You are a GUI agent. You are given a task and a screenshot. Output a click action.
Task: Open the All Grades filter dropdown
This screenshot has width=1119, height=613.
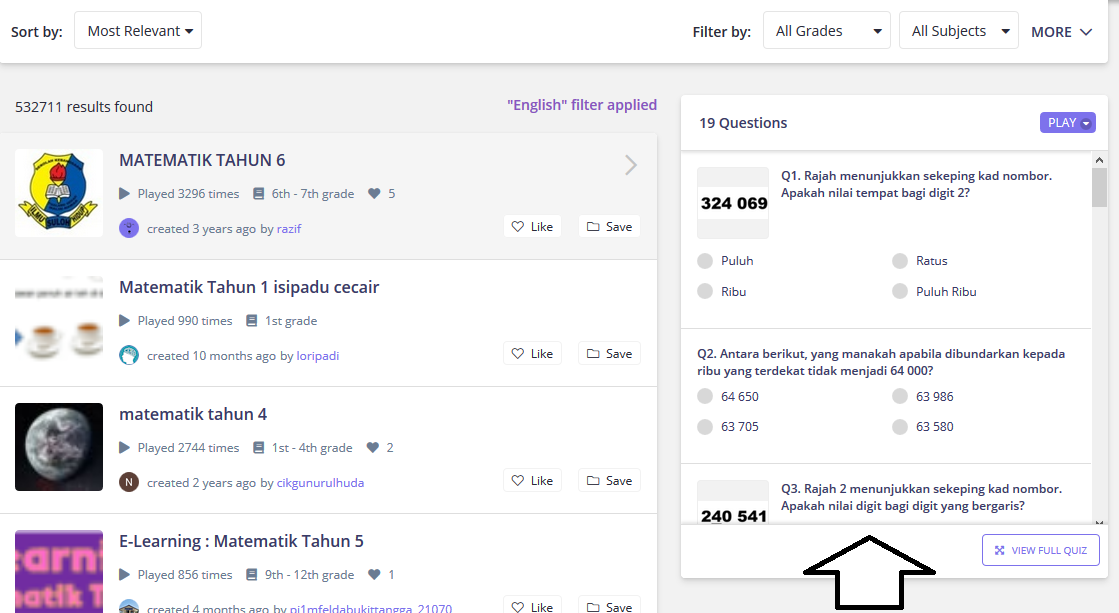click(826, 31)
